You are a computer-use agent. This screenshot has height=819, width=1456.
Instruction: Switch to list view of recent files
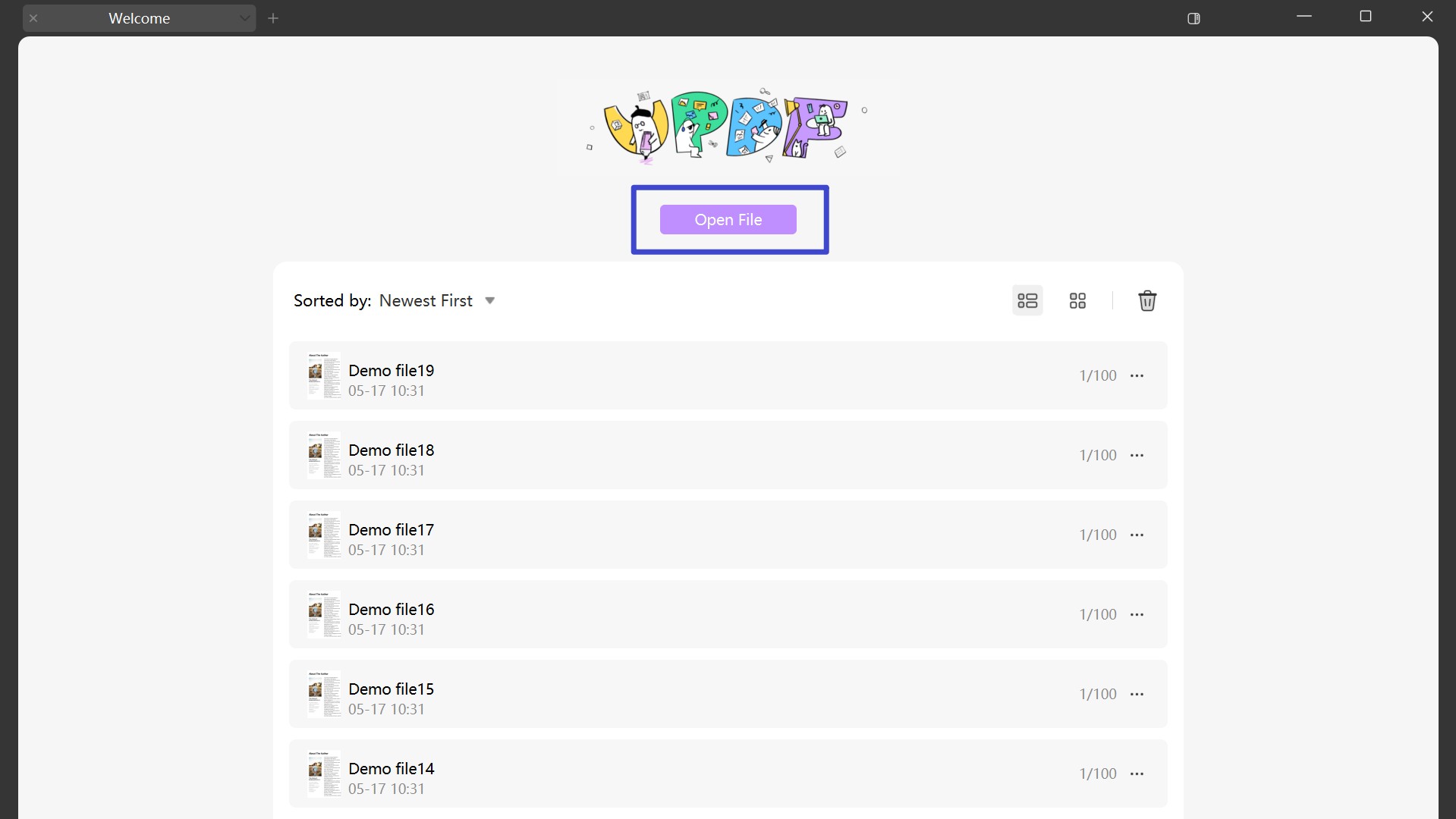click(x=1027, y=300)
